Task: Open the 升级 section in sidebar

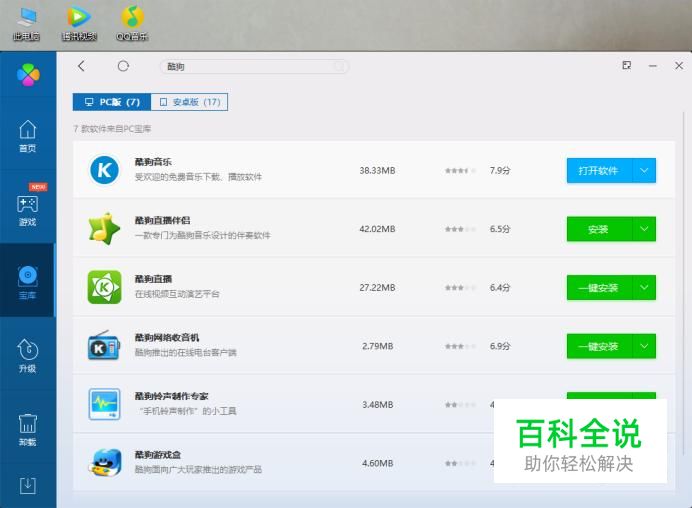Action: click(x=27, y=356)
